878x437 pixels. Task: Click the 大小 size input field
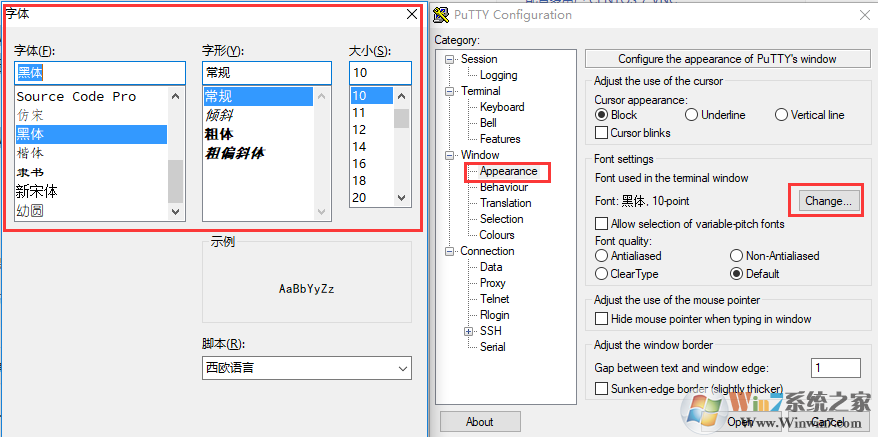click(x=380, y=73)
